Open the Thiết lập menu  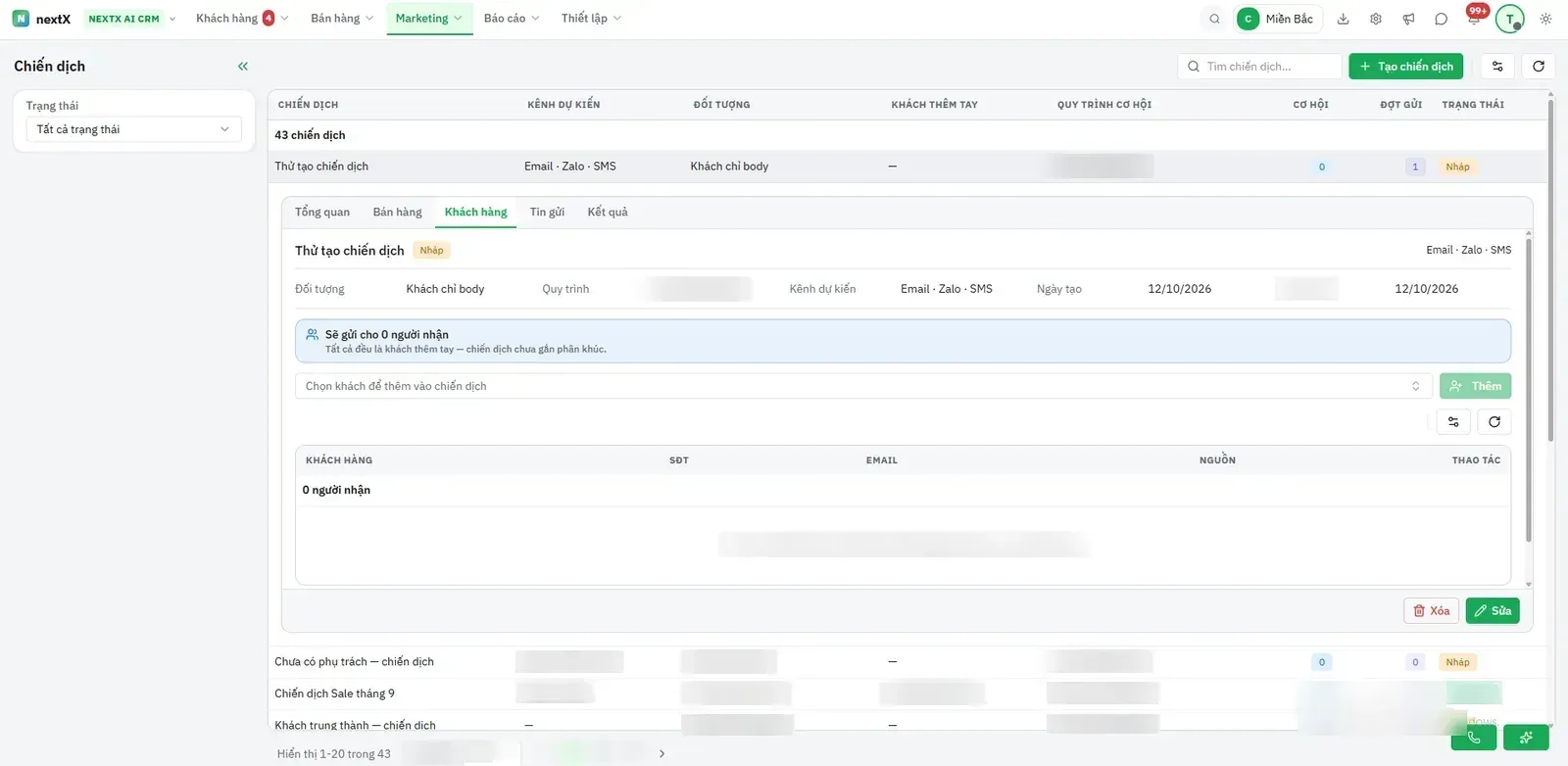coord(591,19)
